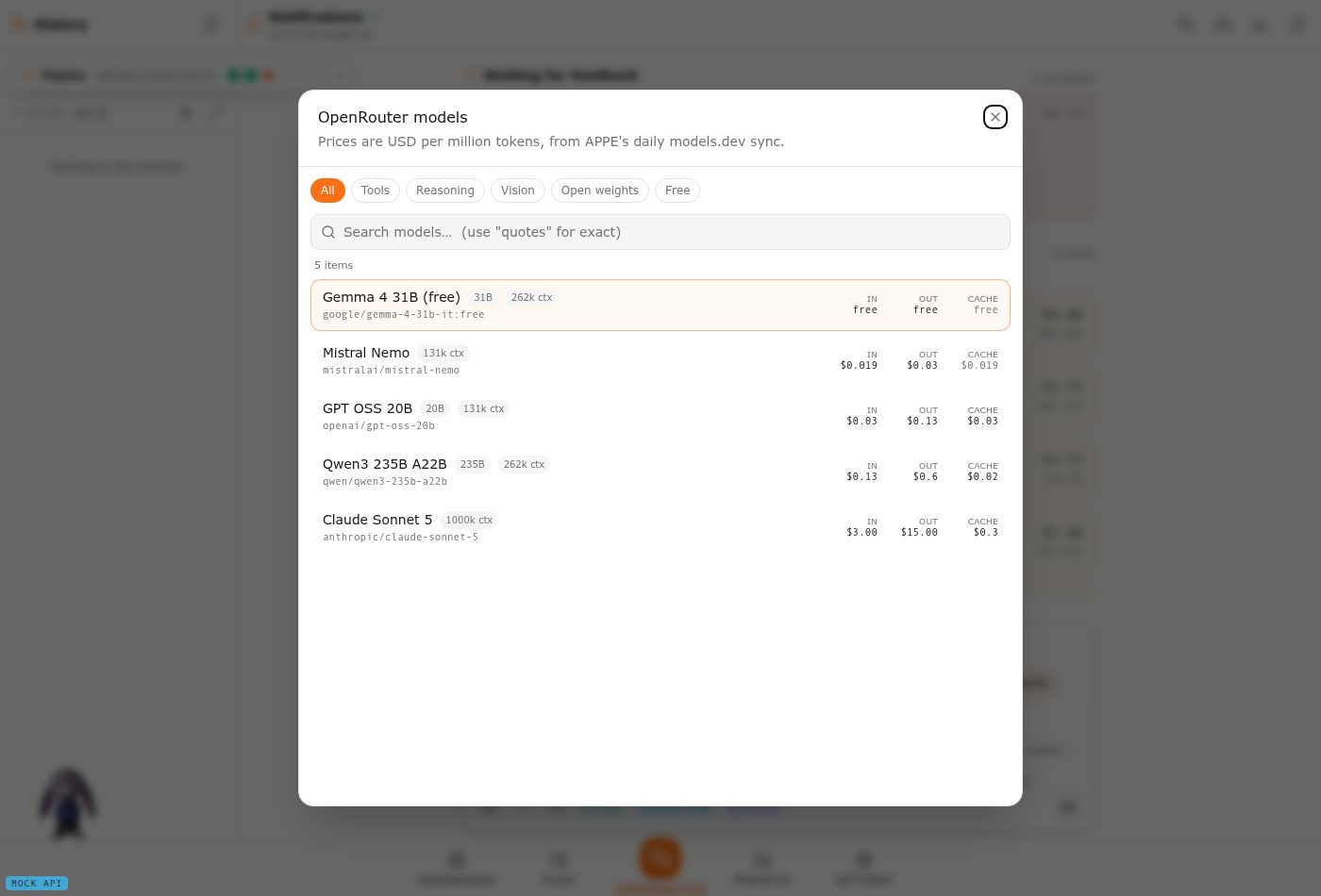
Task: Click the OpenRouter models dialog title
Action: (393, 117)
